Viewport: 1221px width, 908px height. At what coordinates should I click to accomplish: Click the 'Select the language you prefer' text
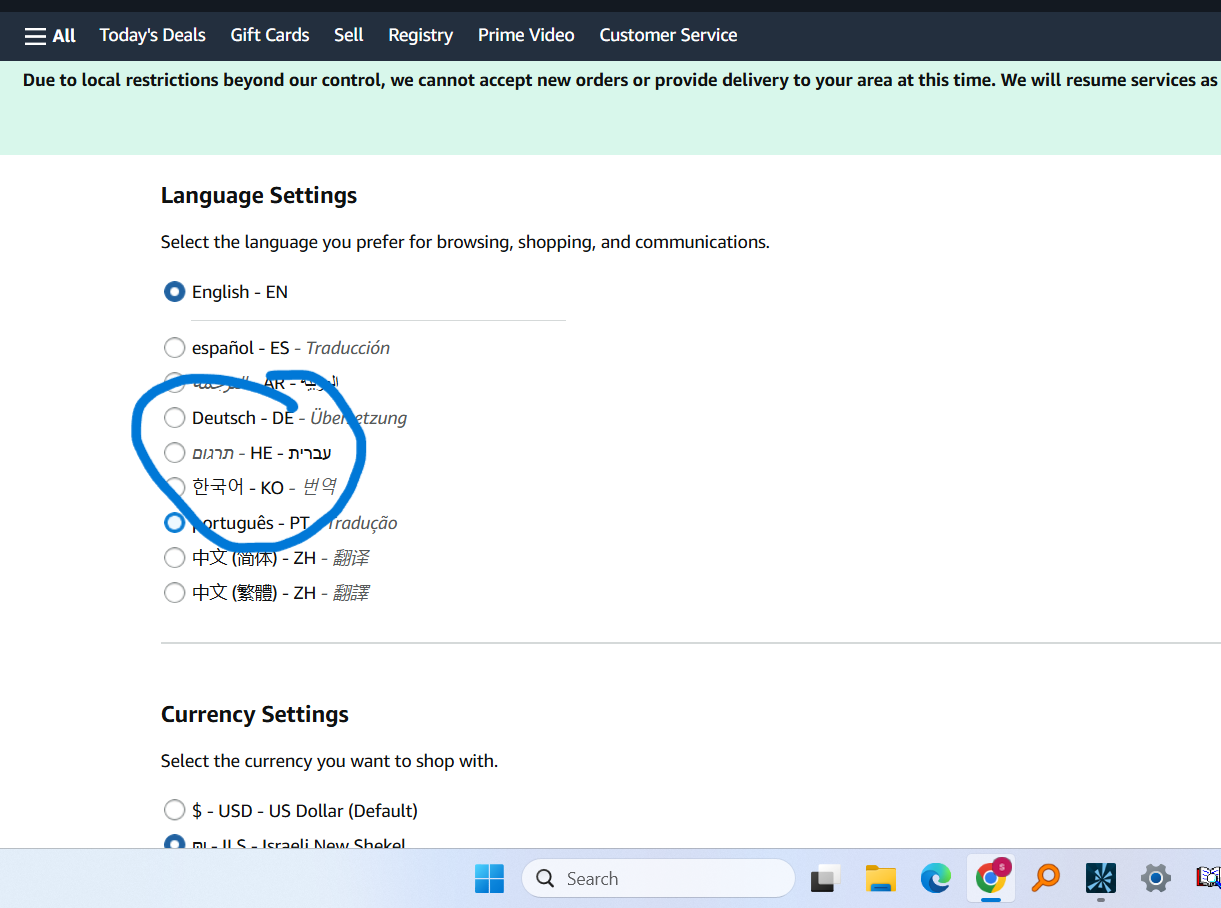pos(465,242)
